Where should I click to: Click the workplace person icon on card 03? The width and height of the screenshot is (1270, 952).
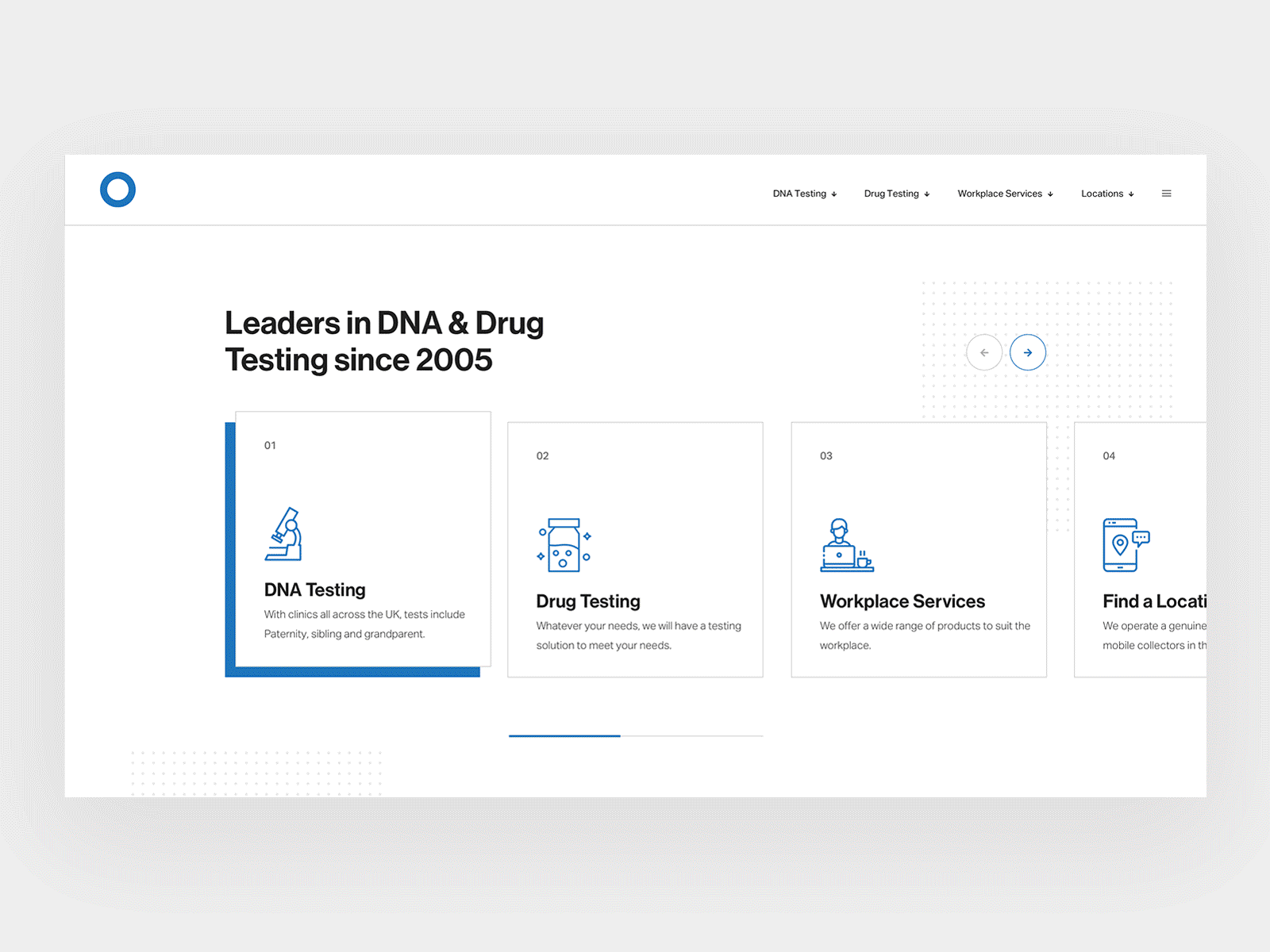click(x=846, y=545)
